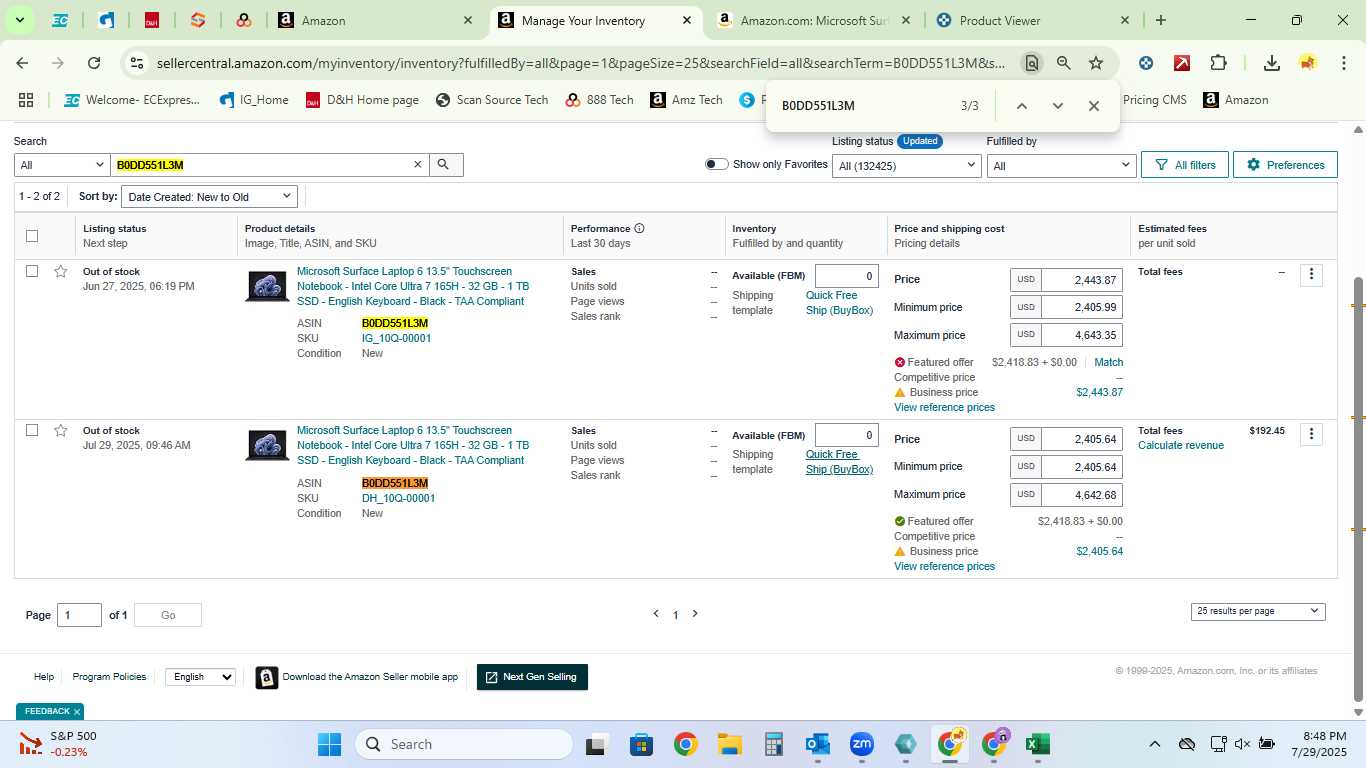
Task: Click Match price for IG_10Q-00001 listing
Action: (x=1108, y=362)
